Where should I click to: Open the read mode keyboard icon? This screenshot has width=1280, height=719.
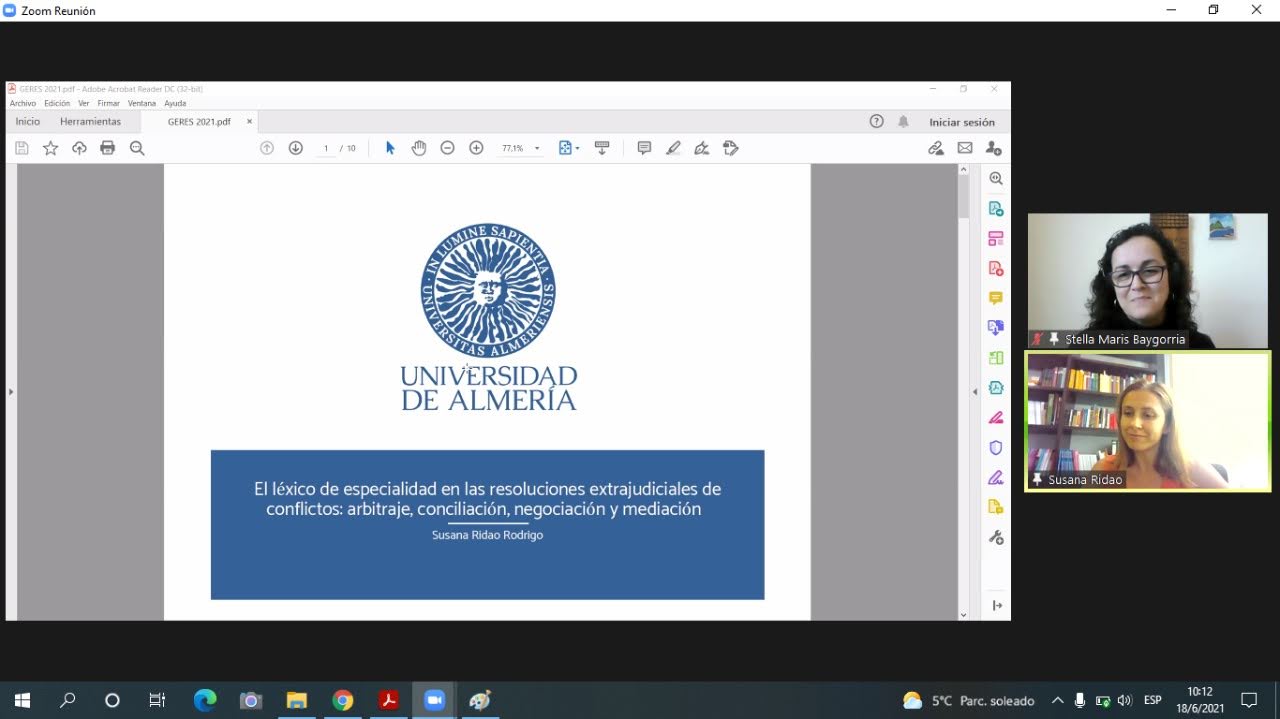pyautogui.click(x=602, y=148)
